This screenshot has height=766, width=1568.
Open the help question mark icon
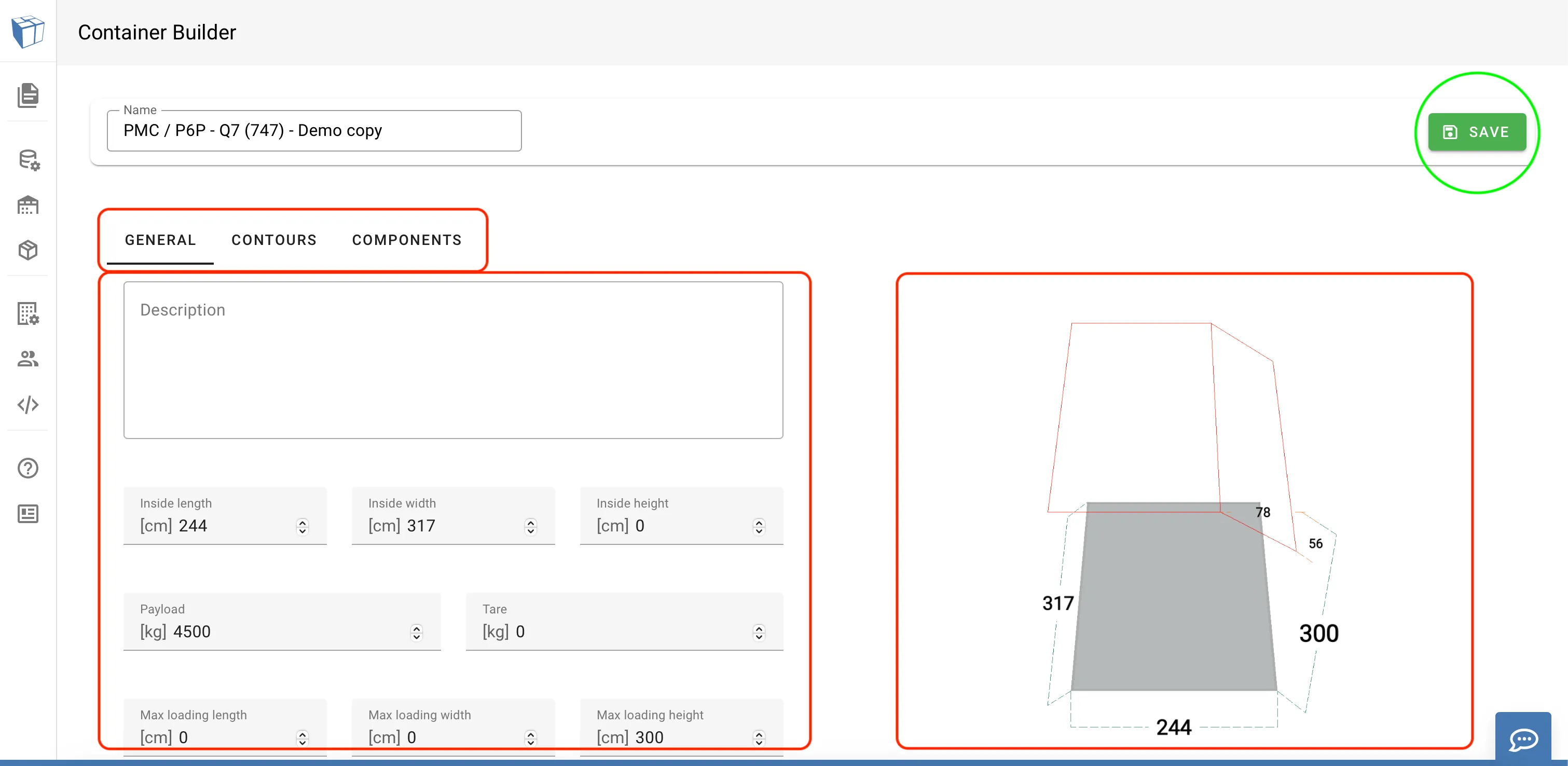(x=28, y=468)
